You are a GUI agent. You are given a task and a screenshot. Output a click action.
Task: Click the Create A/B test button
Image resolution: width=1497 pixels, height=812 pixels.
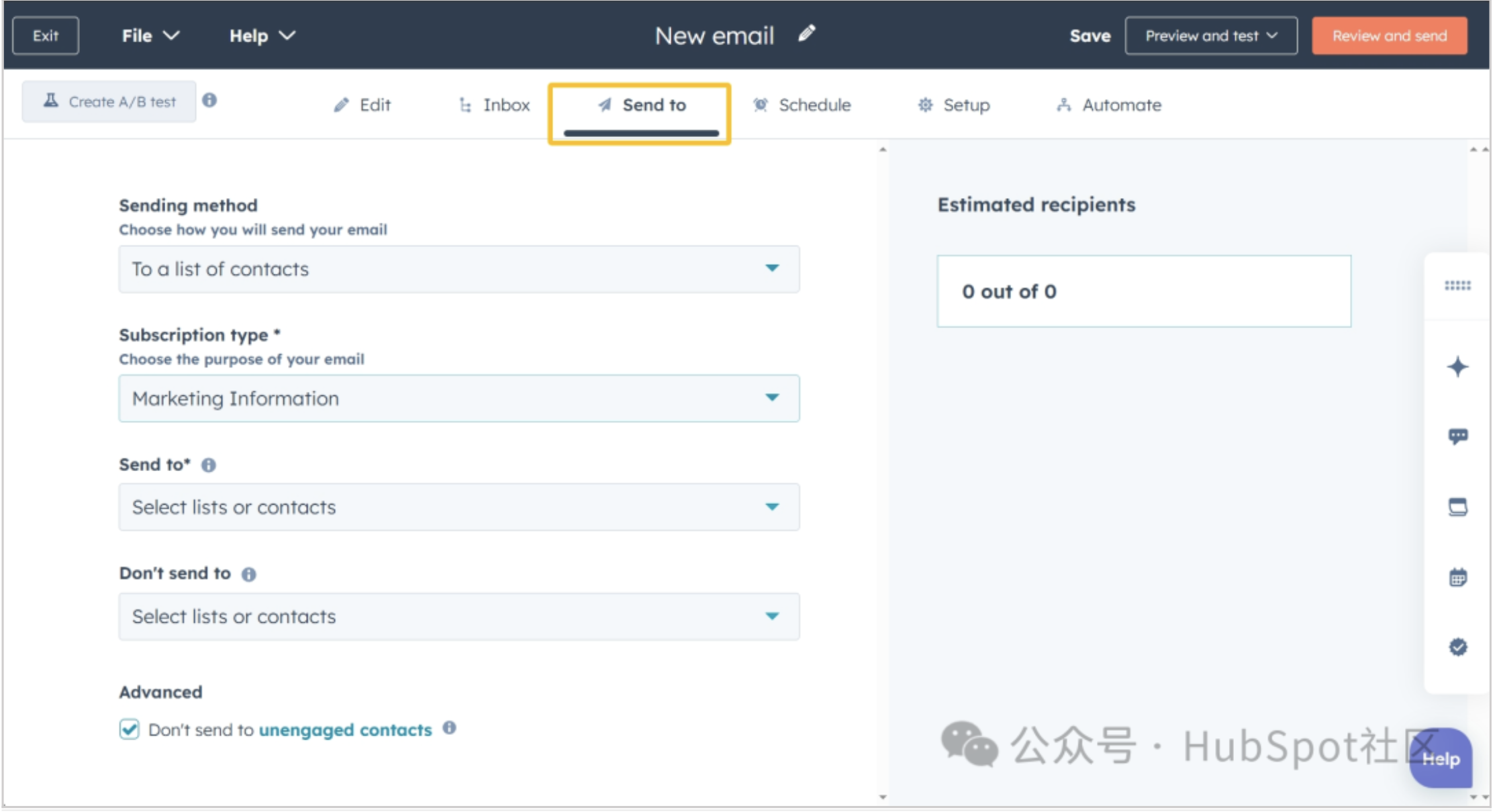click(x=109, y=101)
